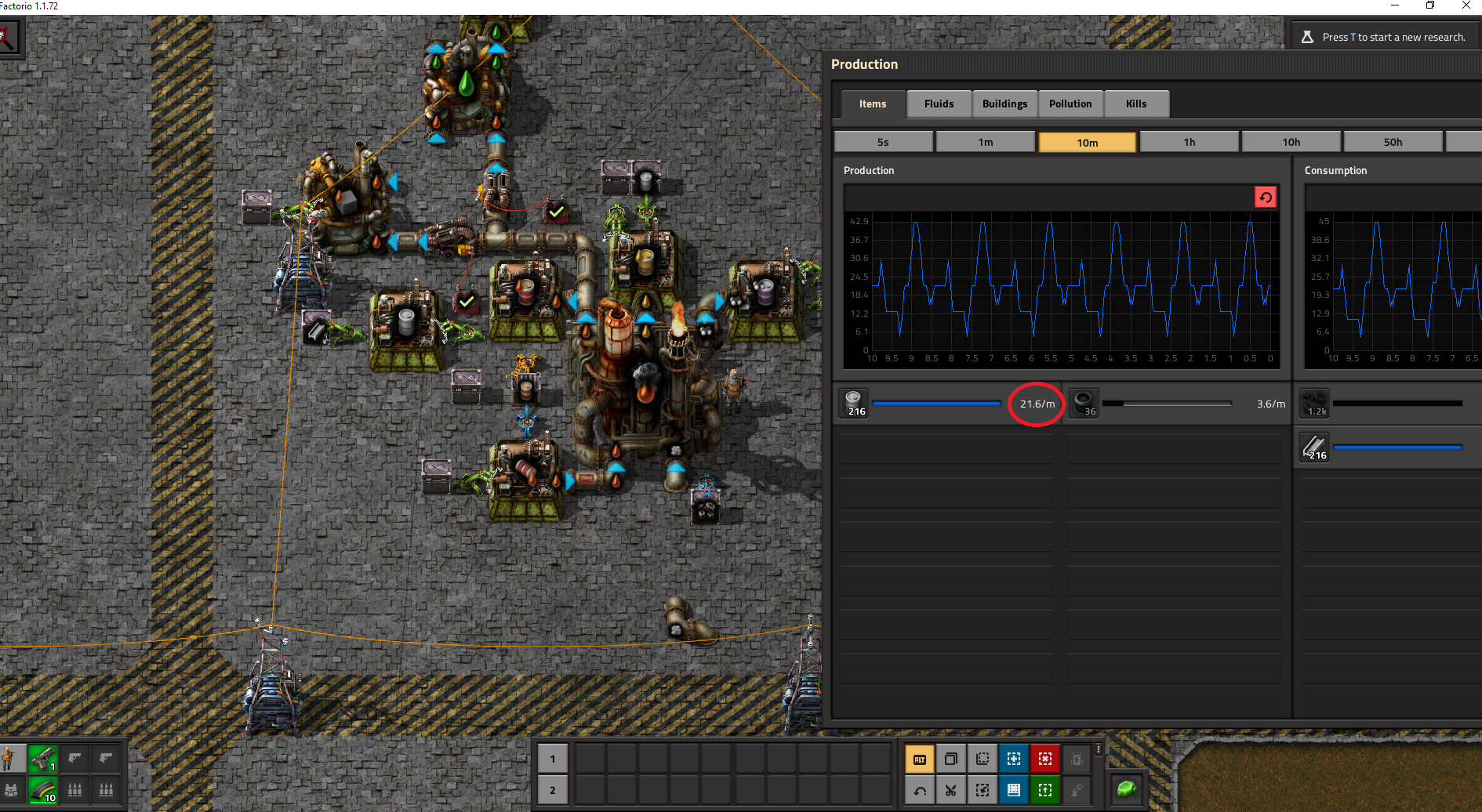The width and height of the screenshot is (1482, 812).
Task: Select the 1h time range button
Action: tap(1189, 142)
